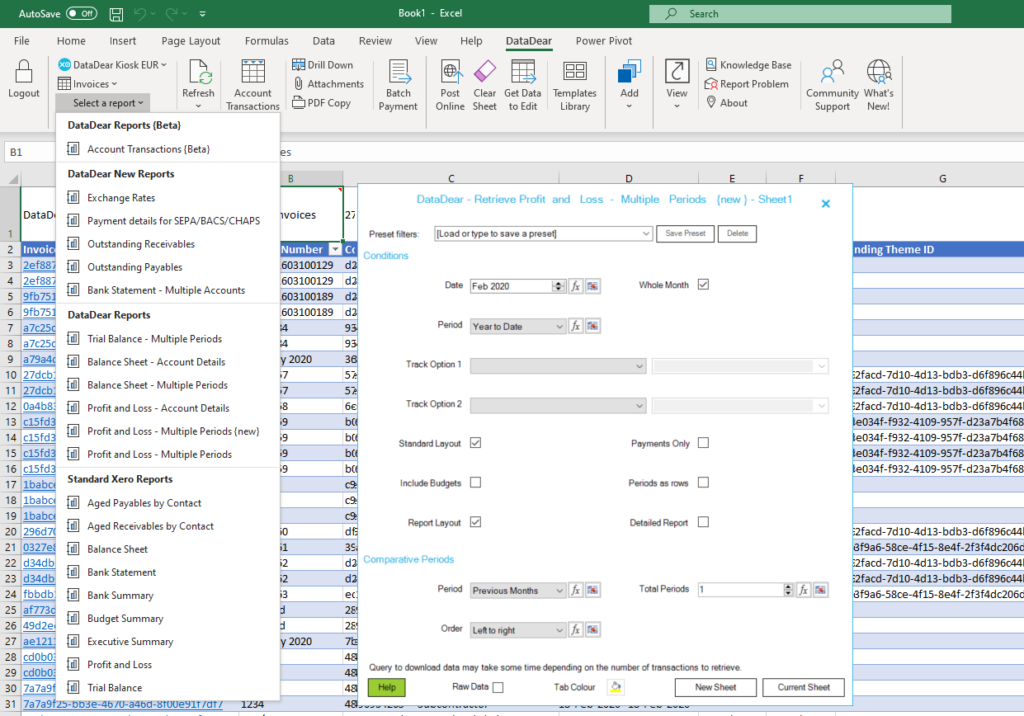
Task: Open the Track Option 2 dropdown
Action: [558, 406]
